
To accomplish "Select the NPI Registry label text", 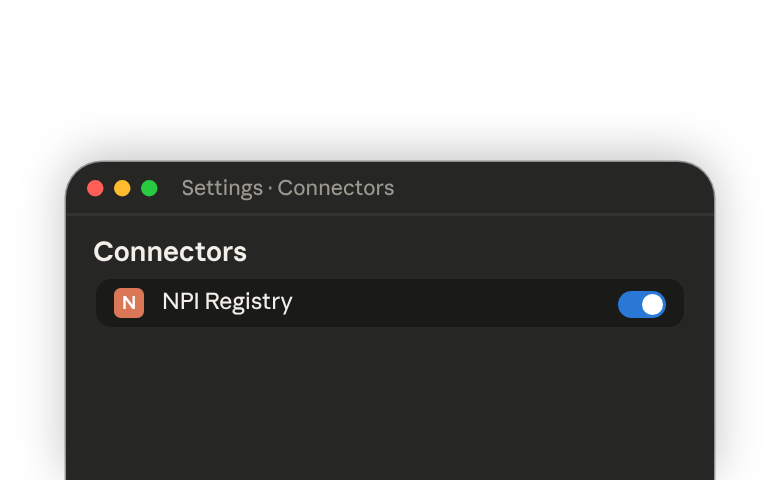I will [x=227, y=302].
